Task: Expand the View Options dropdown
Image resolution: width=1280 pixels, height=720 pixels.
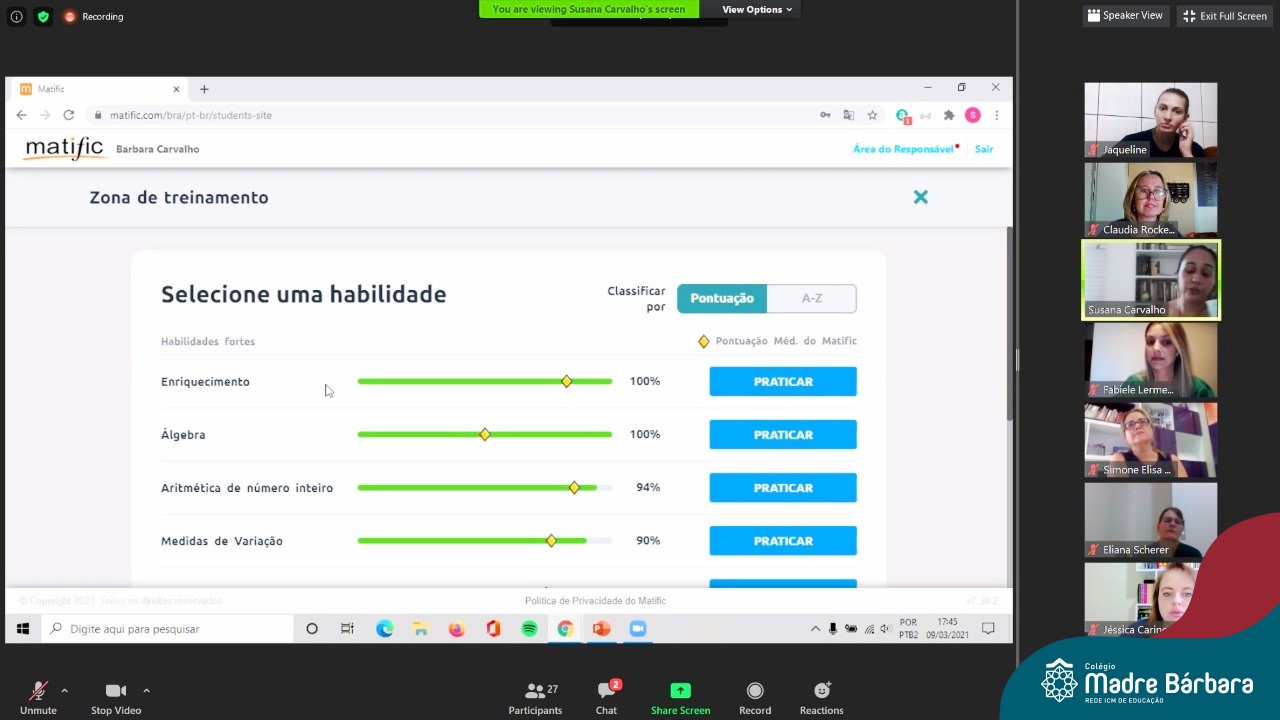Action: tap(756, 9)
